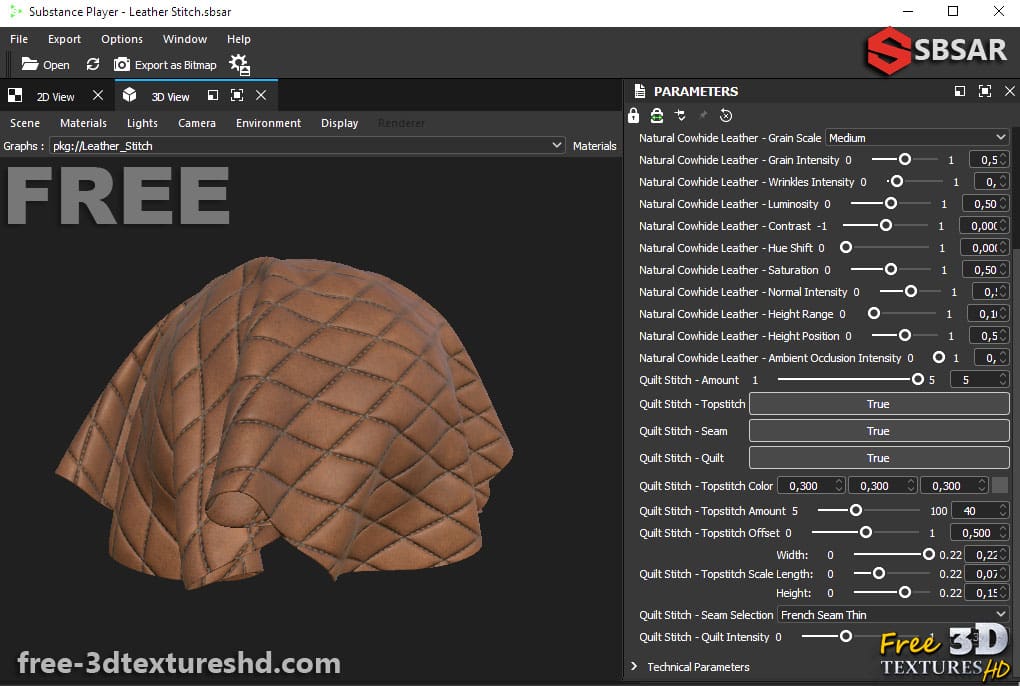Click the Luminosity slider handle
The width and height of the screenshot is (1020, 686).
pyautogui.click(x=891, y=204)
